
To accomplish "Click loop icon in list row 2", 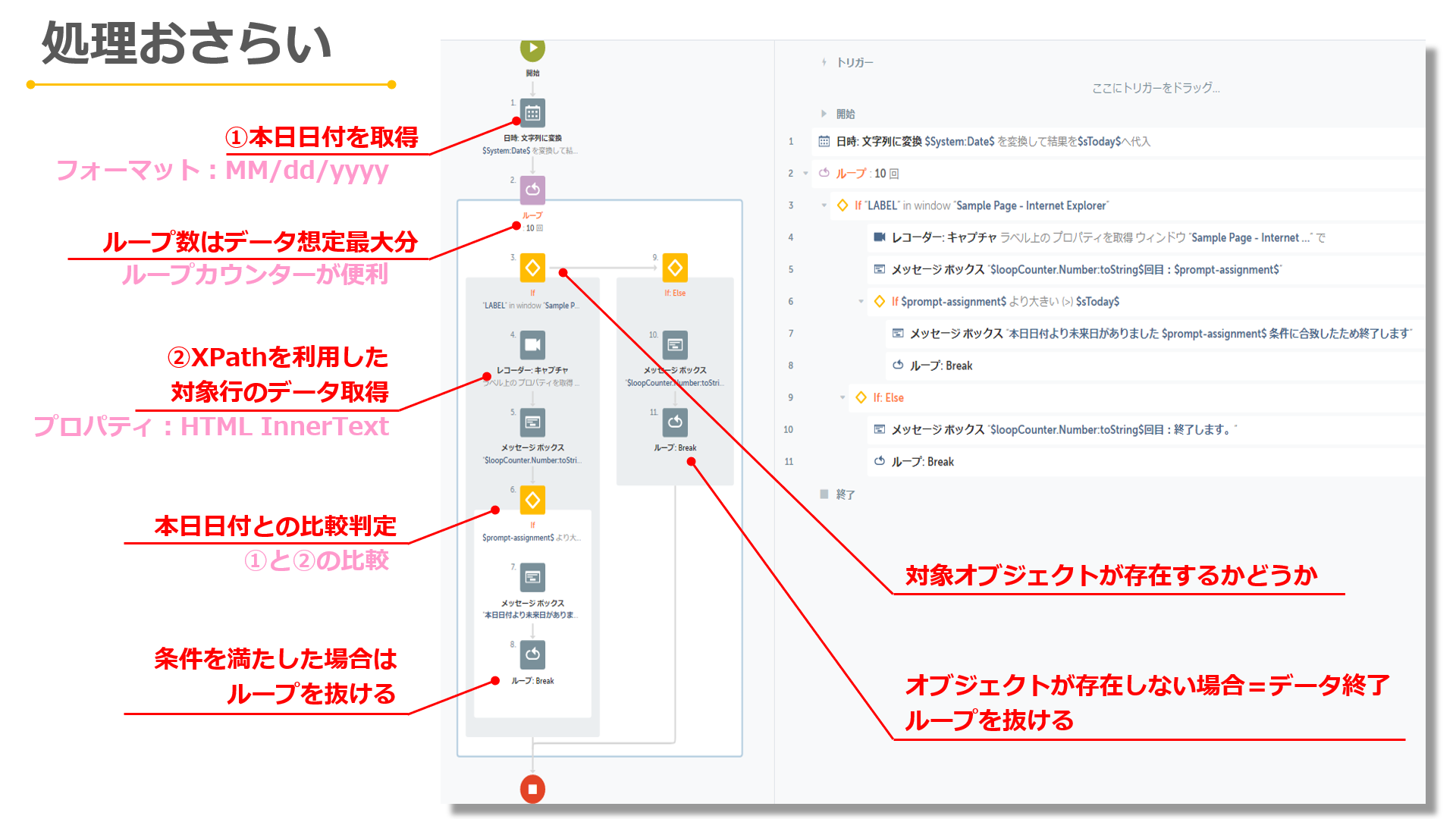I will click(824, 173).
